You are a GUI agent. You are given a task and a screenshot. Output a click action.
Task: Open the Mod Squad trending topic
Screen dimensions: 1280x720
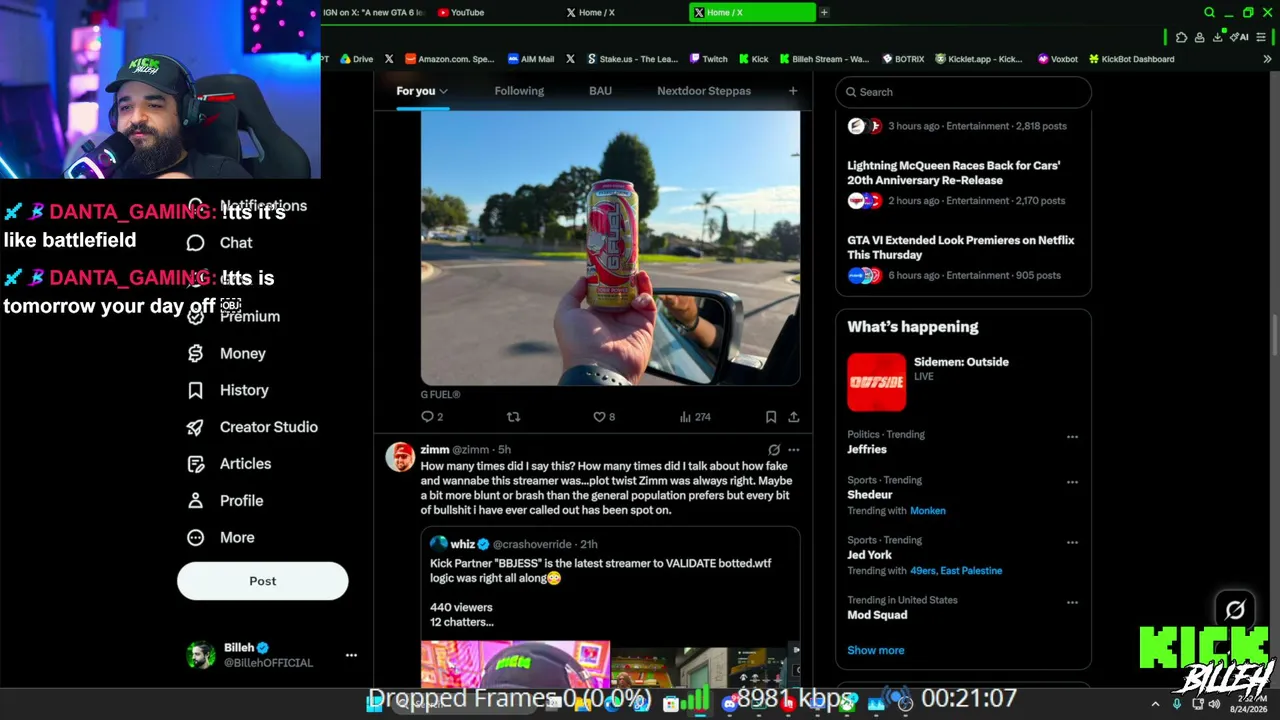877,615
